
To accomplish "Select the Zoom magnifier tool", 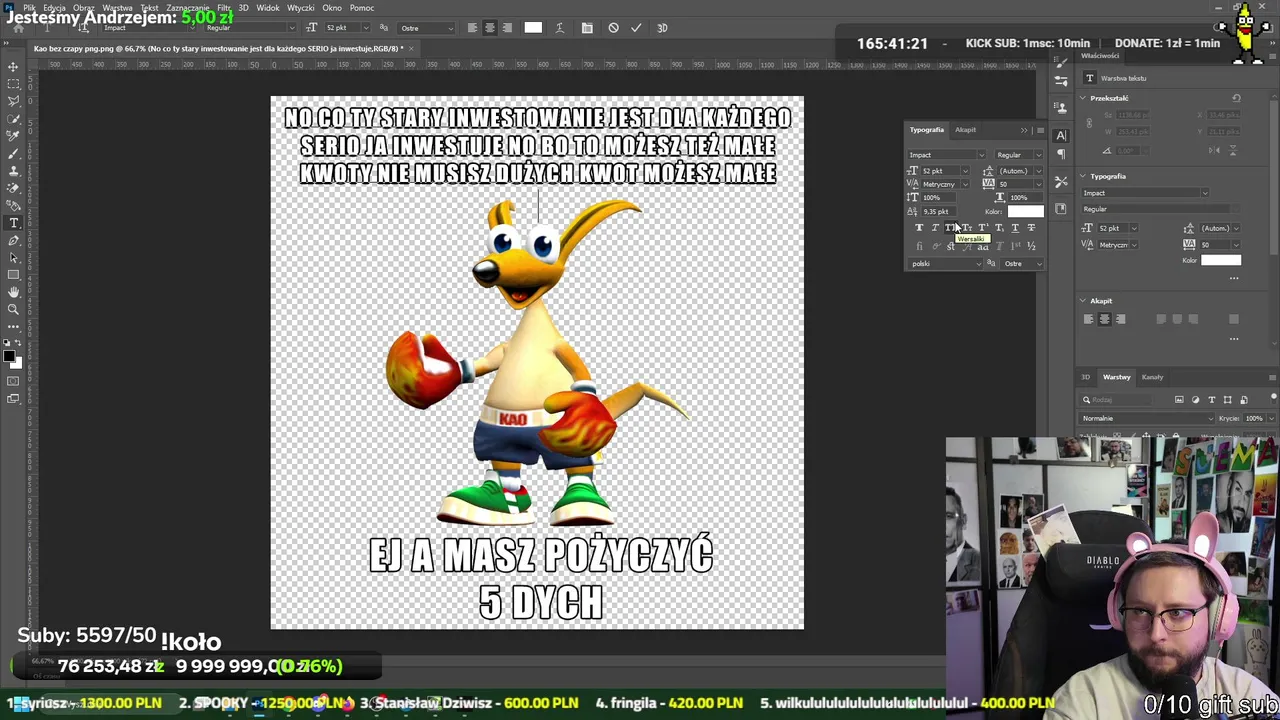I will click(13, 309).
